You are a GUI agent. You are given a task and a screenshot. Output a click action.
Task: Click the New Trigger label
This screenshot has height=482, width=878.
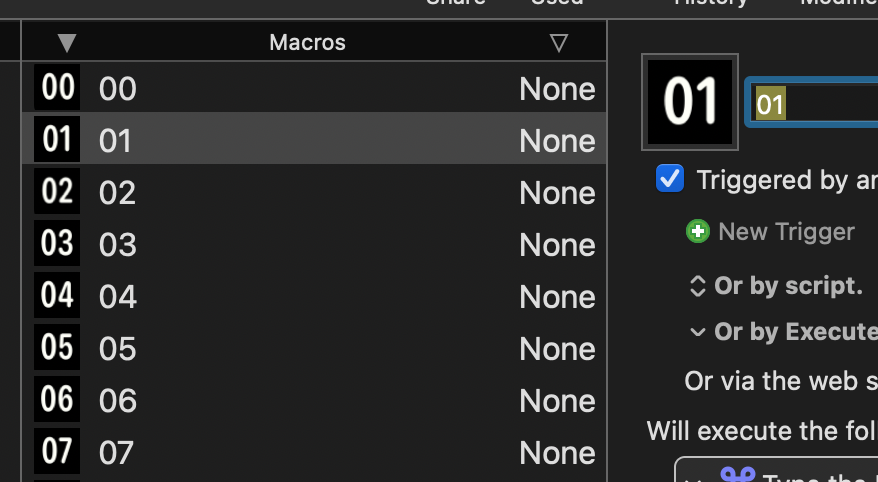pos(786,232)
